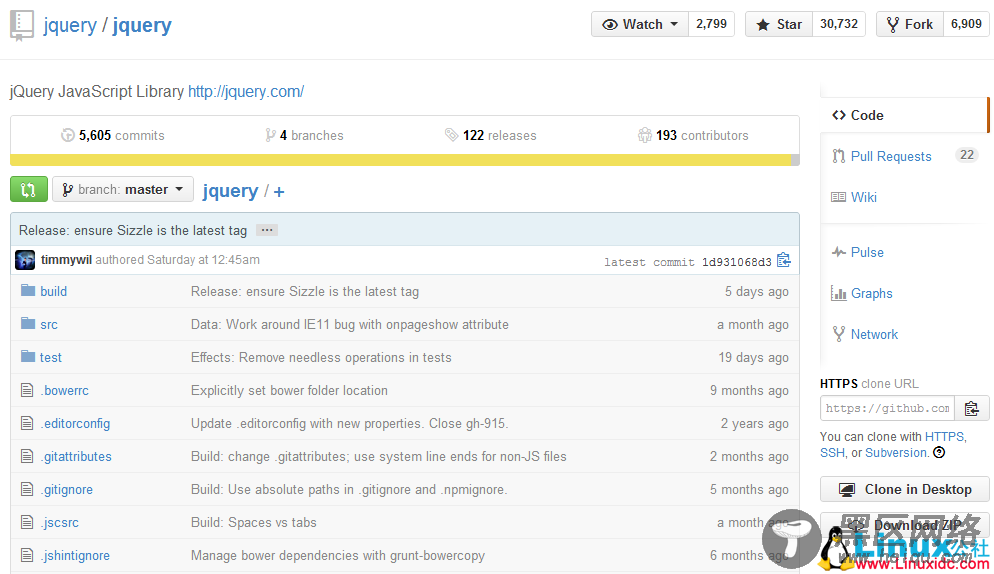Open commit 'Explicitly set bower folder location'
The width and height of the screenshot is (994, 574).
tap(289, 390)
